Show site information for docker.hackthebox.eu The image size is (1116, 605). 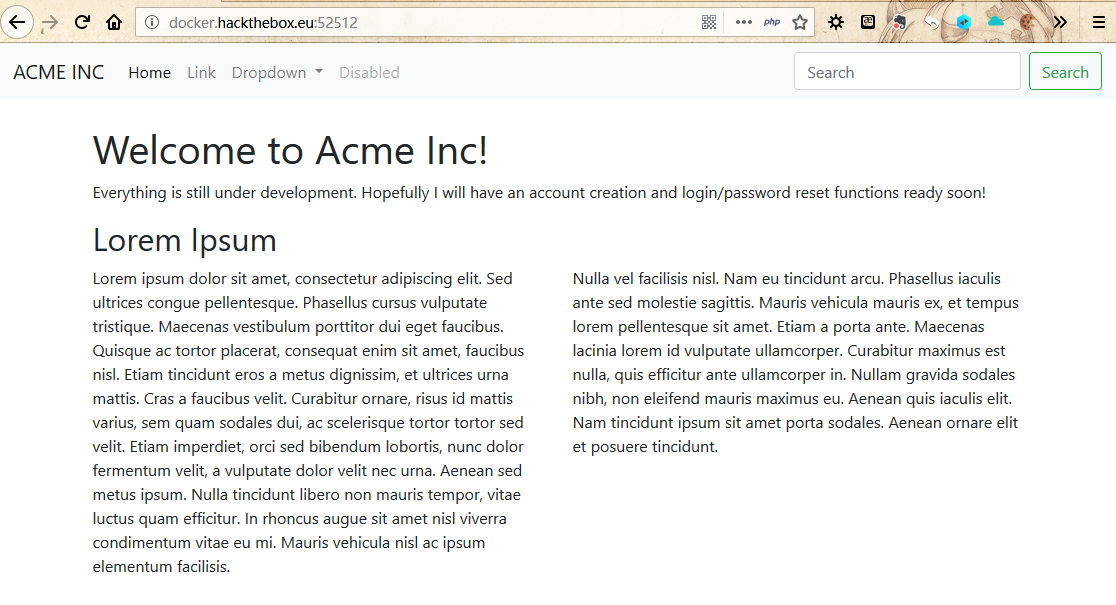click(152, 22)
